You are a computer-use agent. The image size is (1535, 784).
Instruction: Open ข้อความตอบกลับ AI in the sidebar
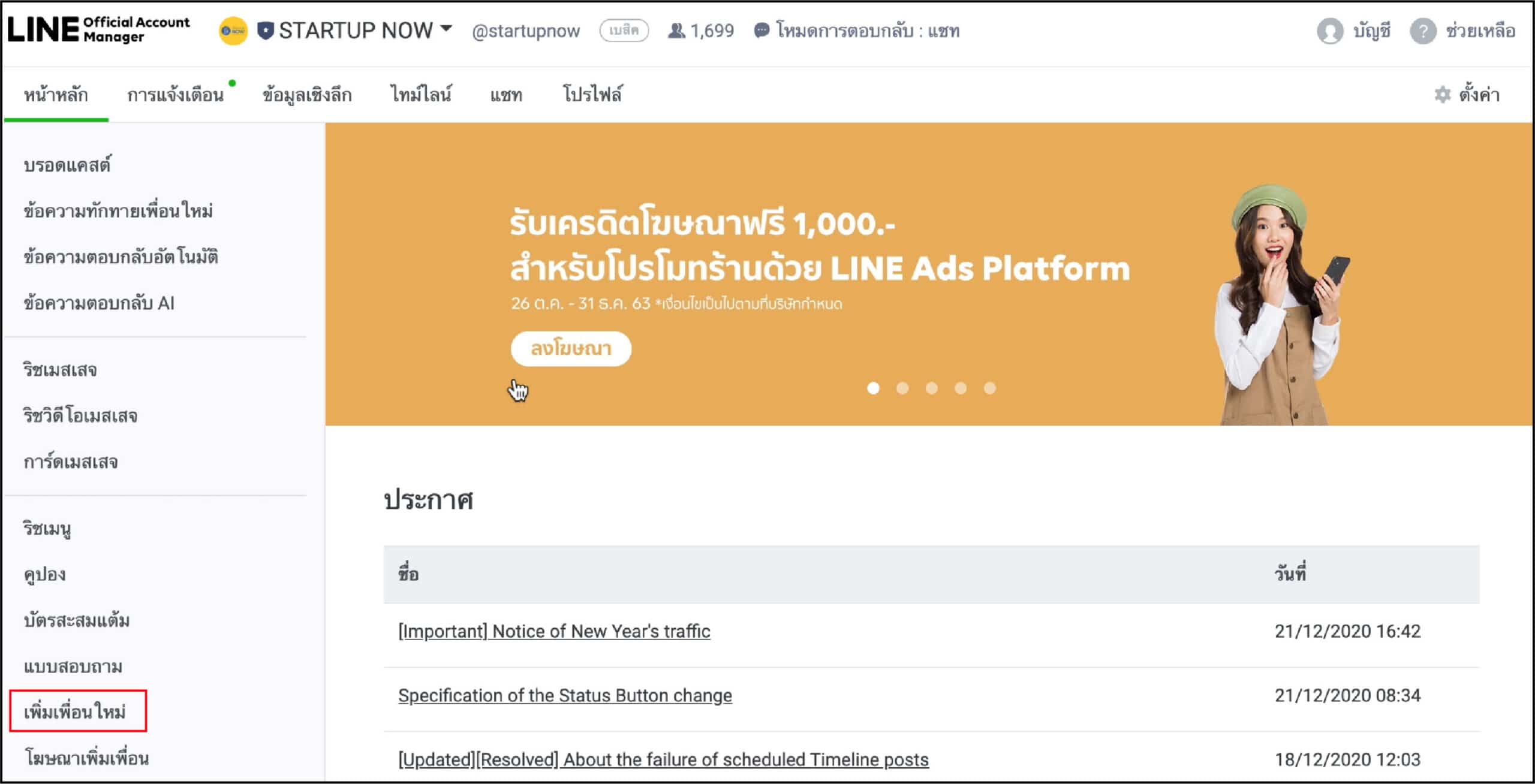tap(99, 303)
